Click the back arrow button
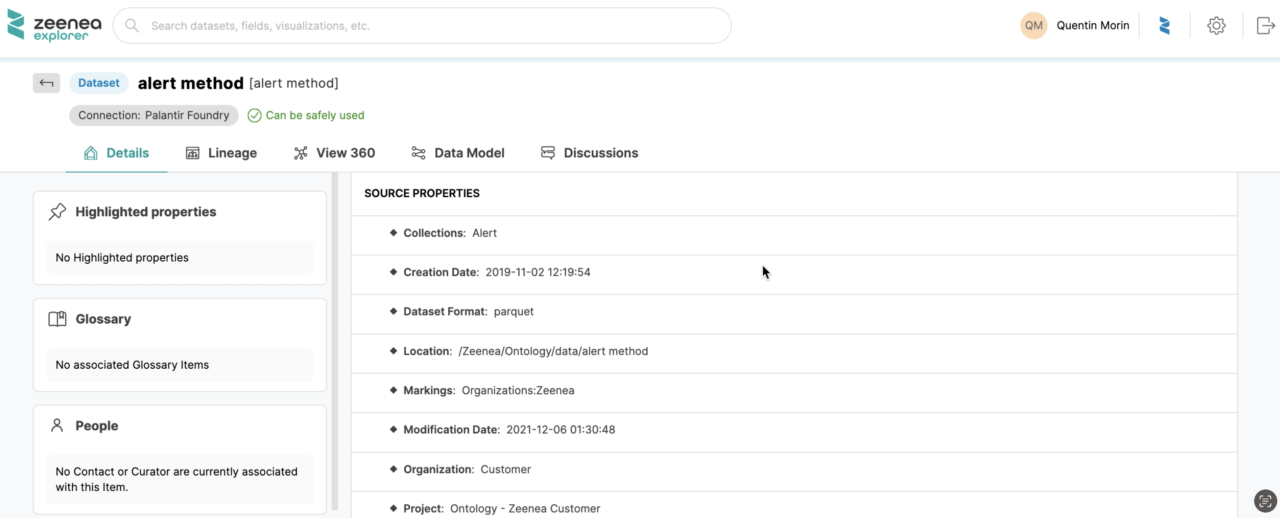This screenshot has width=1280, height=518. pos(46,83)
